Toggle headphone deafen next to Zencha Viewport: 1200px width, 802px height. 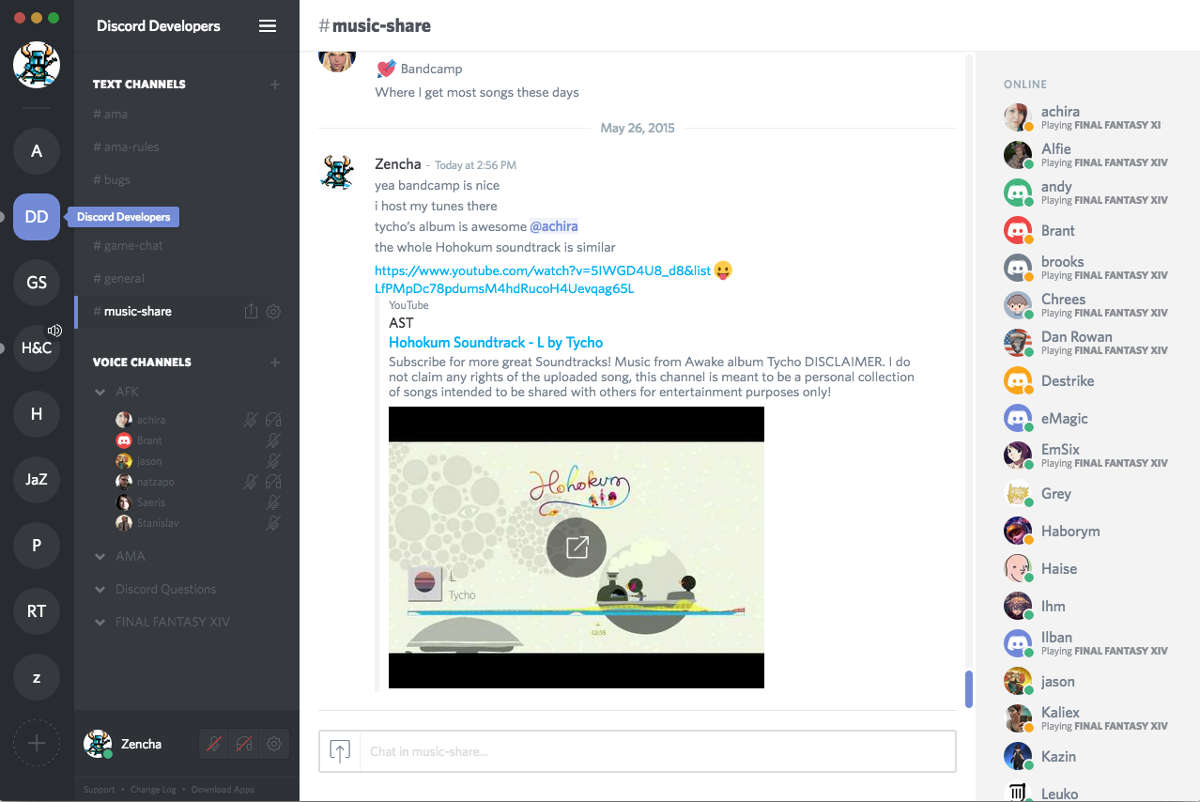point(244,744)
